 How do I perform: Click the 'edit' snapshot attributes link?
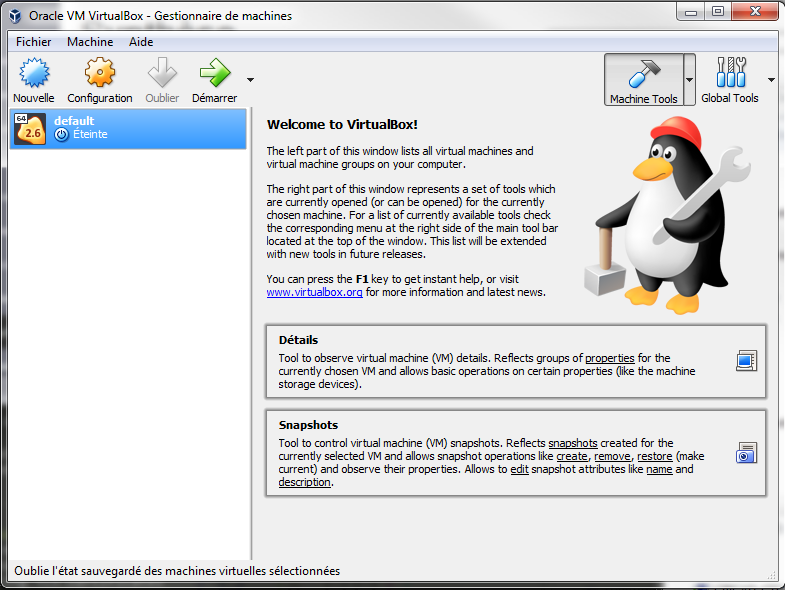click(519, 469)
